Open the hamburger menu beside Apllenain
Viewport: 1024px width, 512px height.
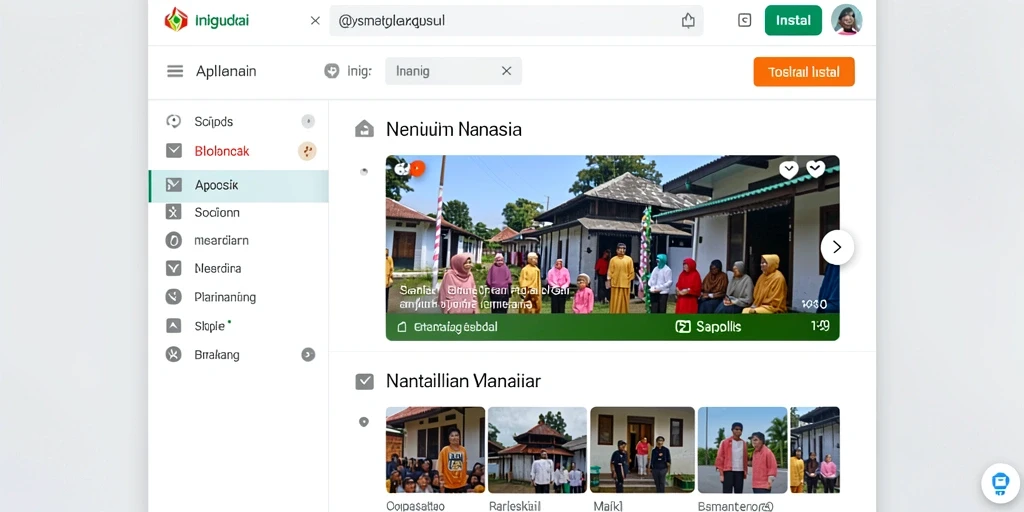coord(175,71)
